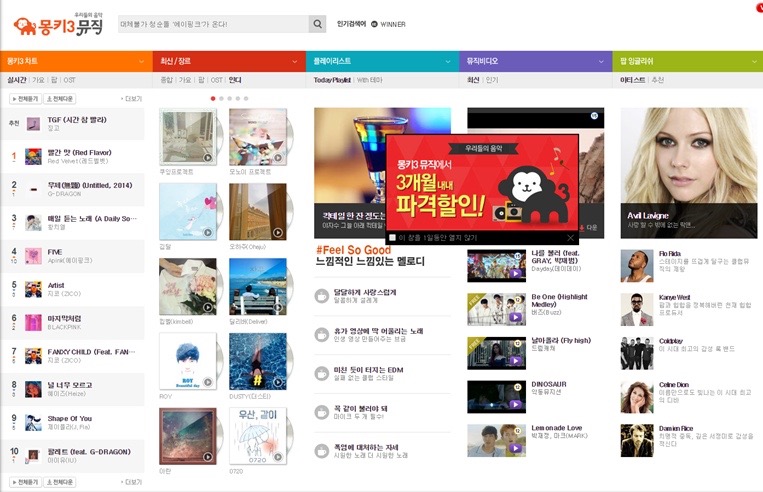Expand the 몽키3 차트 menu chevron
The height and width of the screenshot is (492, 763).
click(x=142, y=61)
